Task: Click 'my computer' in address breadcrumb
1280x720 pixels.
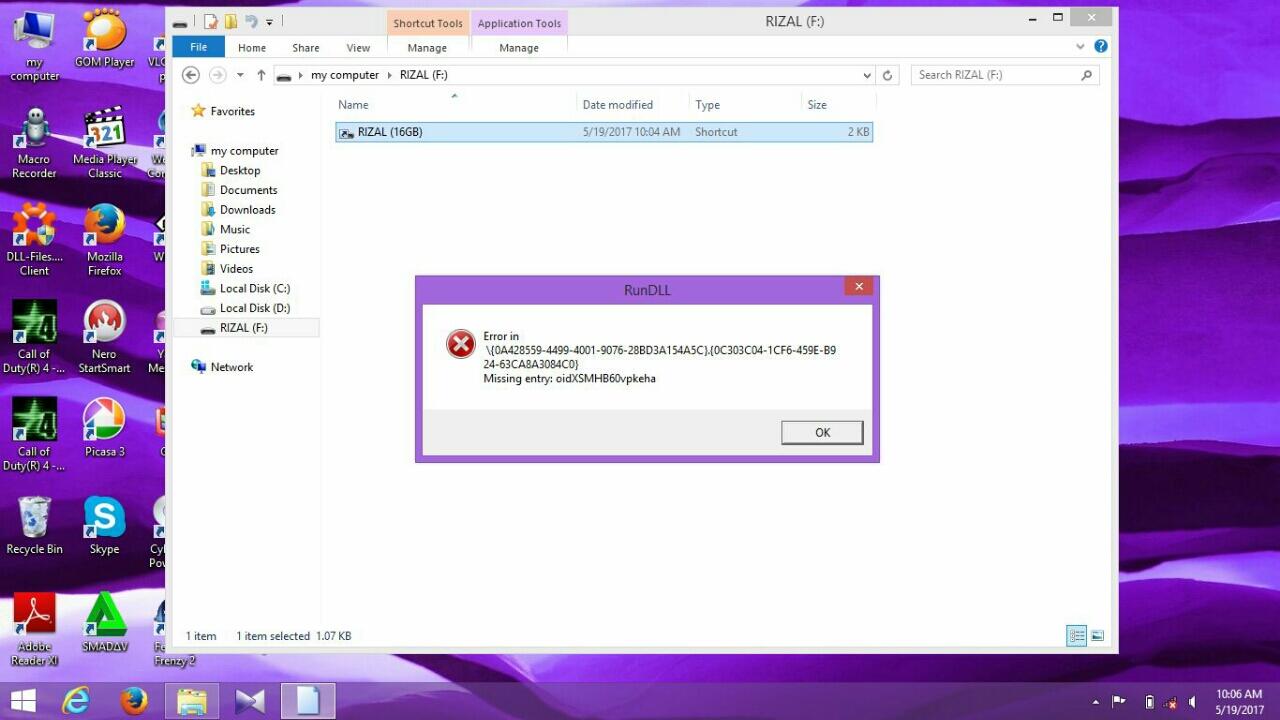Action: pos(345,75)
